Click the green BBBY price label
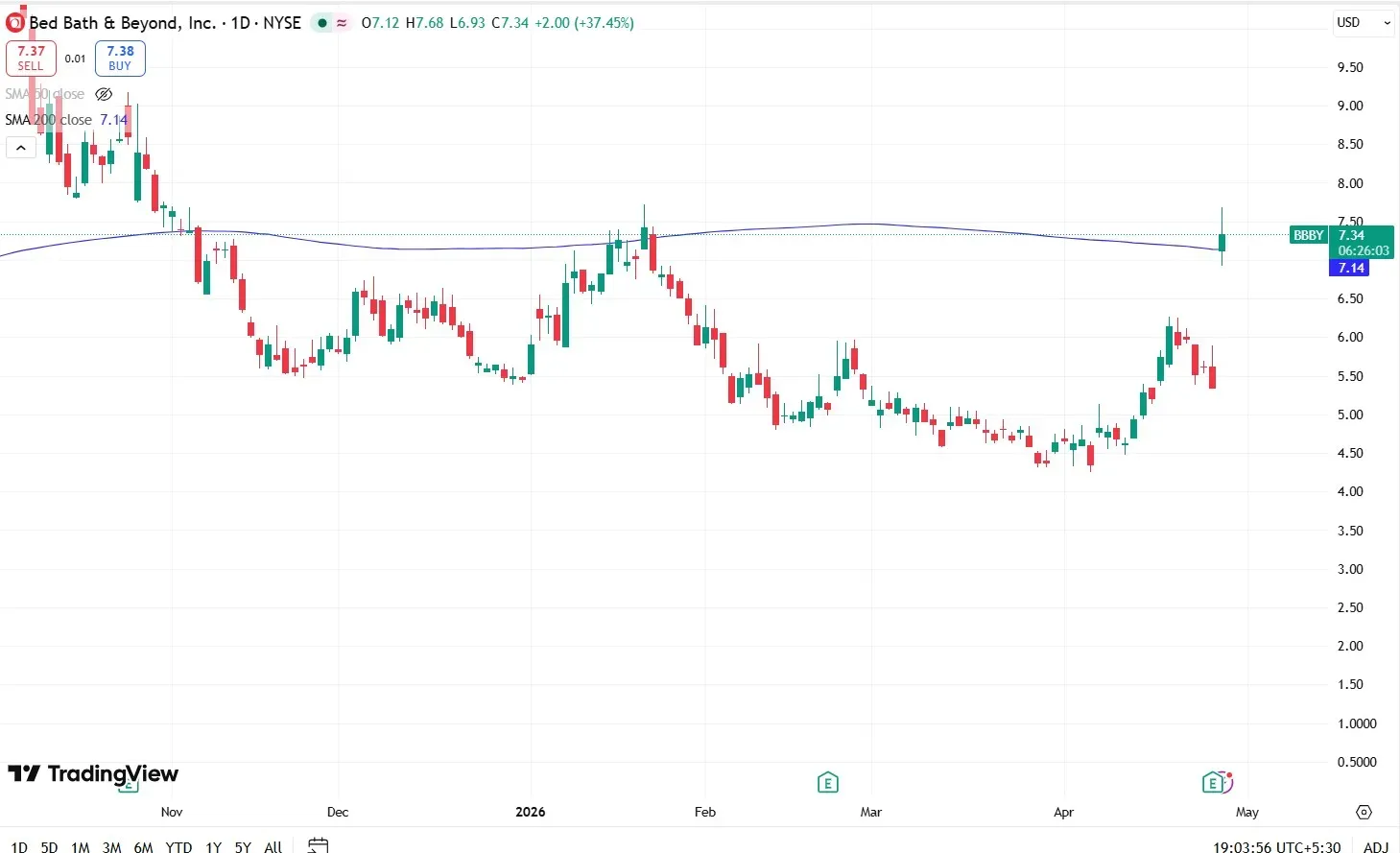Screen dimensions: 1400x853 click(1309, 235)
